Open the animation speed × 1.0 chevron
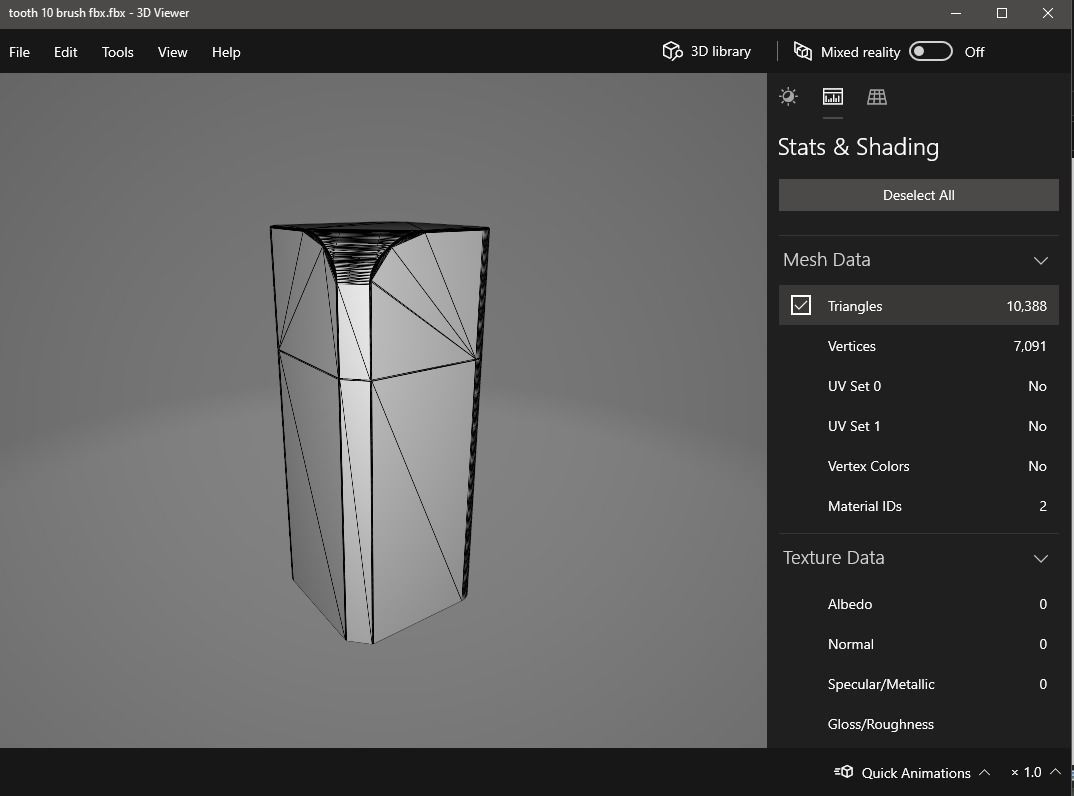 (x=1056, y=771)
